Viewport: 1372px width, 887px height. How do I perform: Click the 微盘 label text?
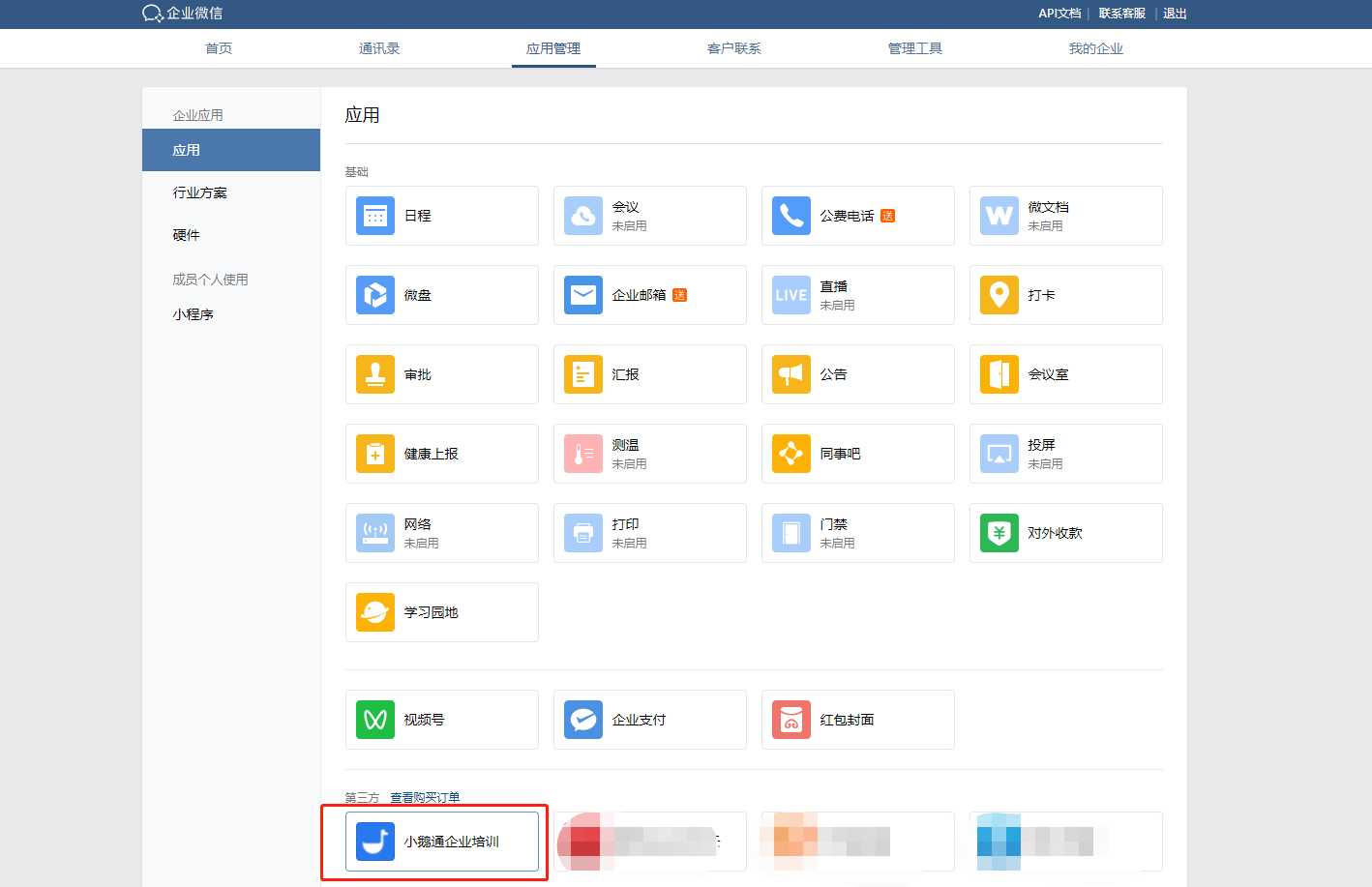418,295
